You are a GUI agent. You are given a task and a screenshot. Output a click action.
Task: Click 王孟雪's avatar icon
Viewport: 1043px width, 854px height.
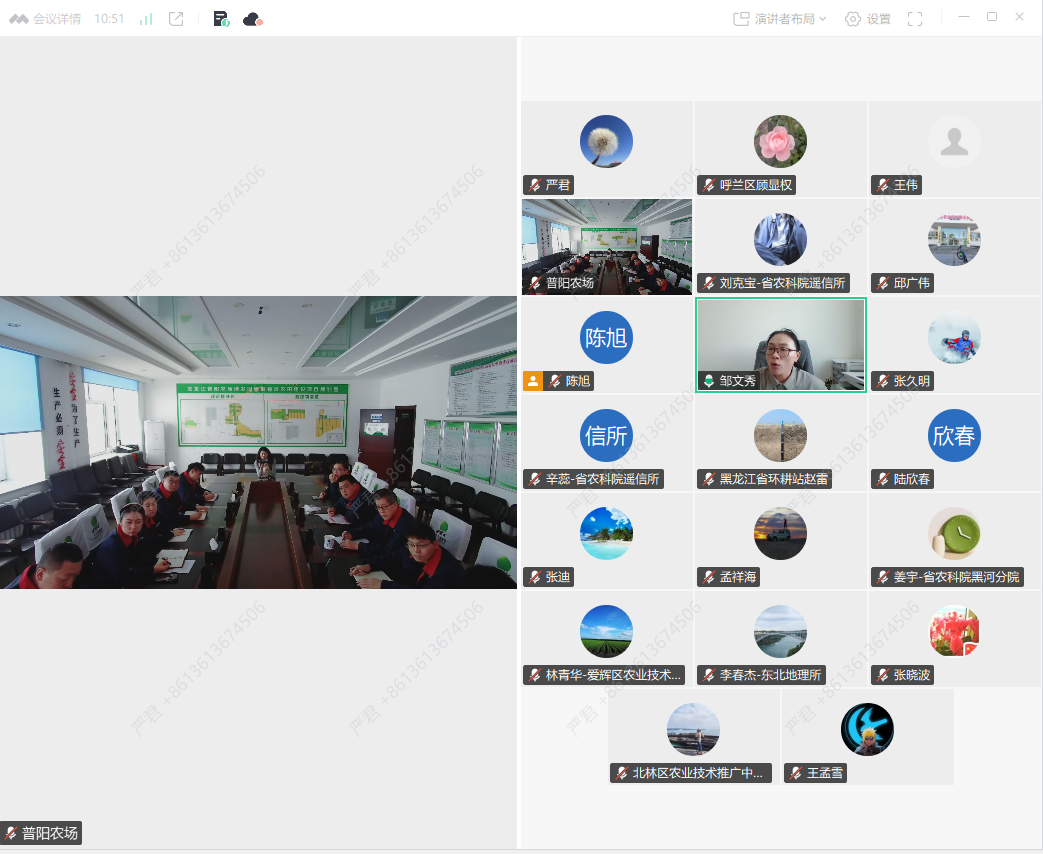pos(867,729)
